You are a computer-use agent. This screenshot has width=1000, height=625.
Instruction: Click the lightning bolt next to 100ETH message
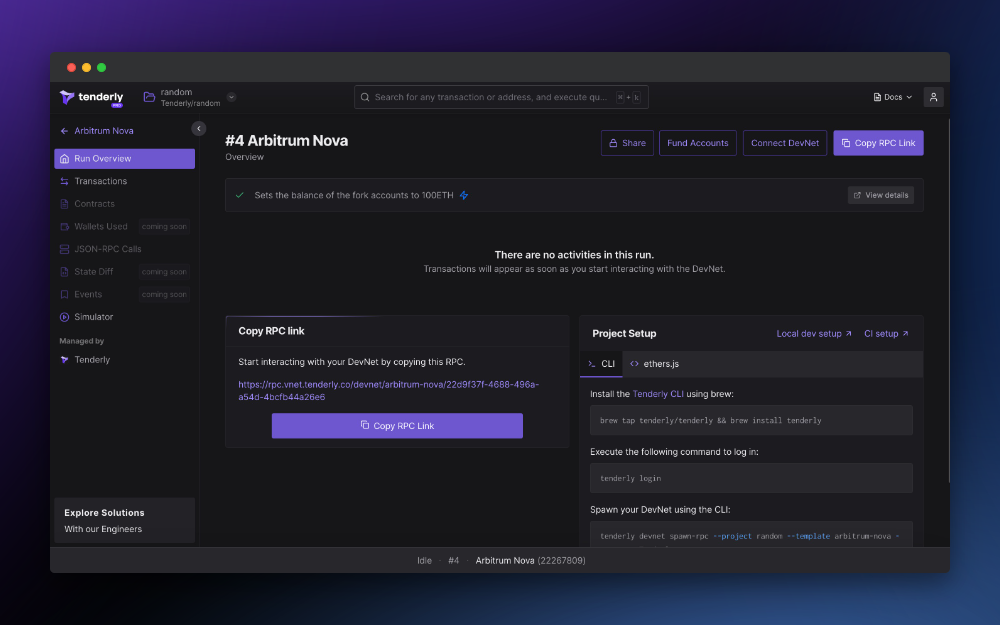click(463, 195)
